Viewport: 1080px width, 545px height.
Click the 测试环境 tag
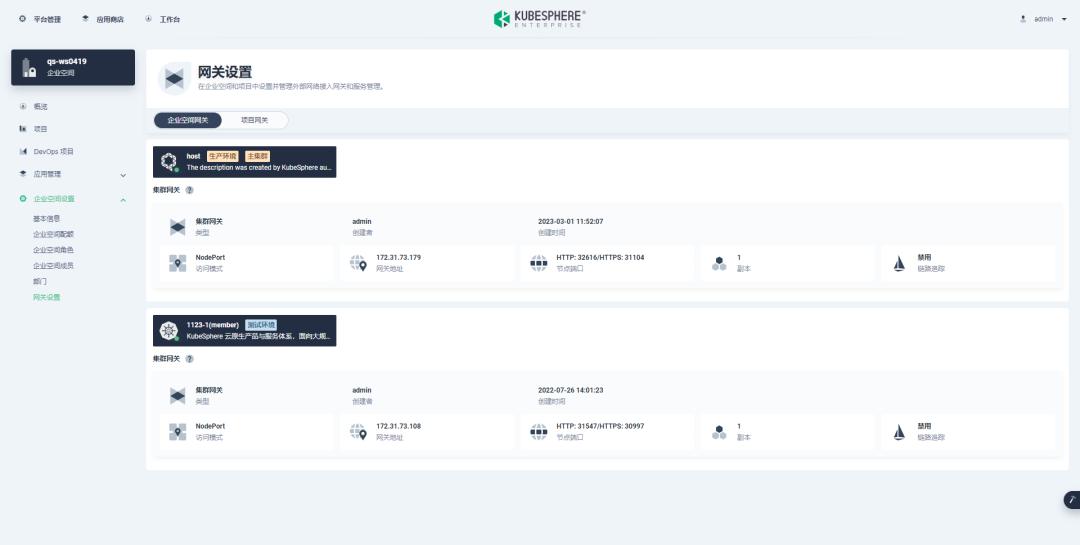pos(261,325)
